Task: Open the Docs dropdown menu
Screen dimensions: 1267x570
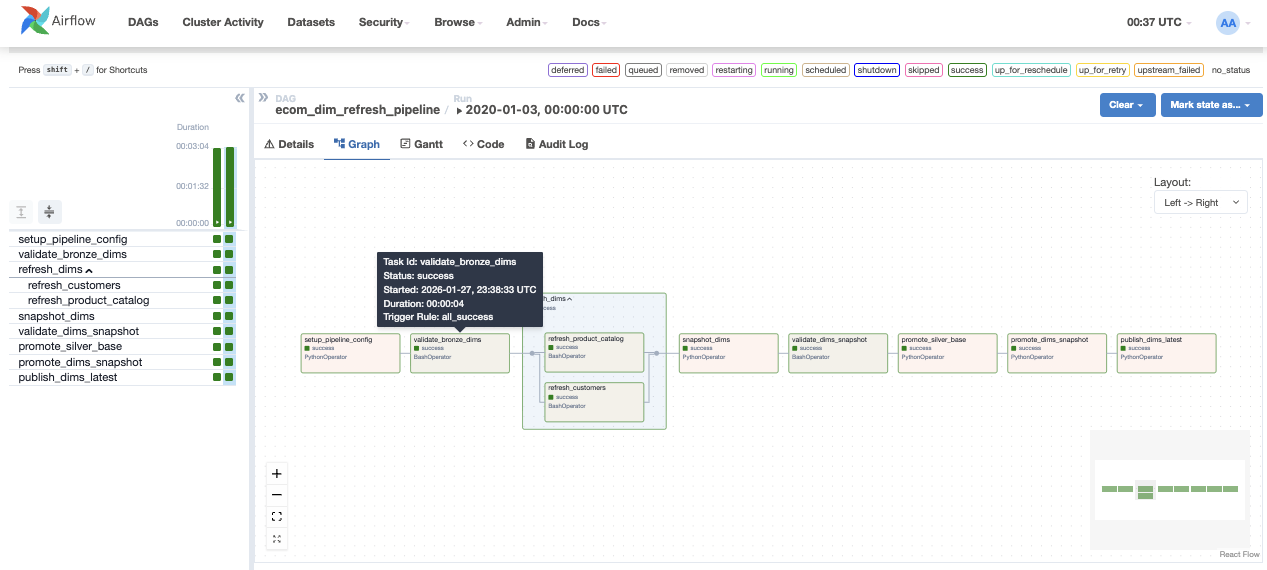Action: click(589, 22)
